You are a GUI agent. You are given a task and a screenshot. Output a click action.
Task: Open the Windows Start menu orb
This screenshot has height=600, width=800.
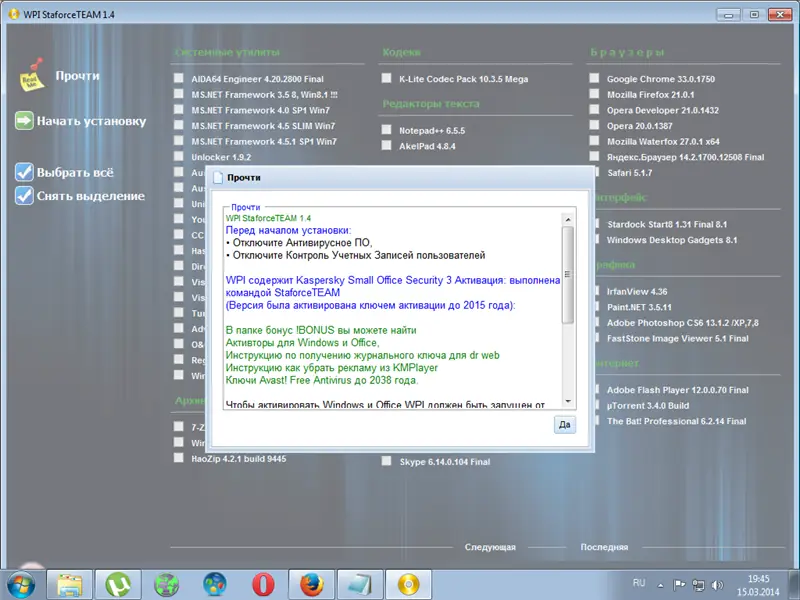20,585
